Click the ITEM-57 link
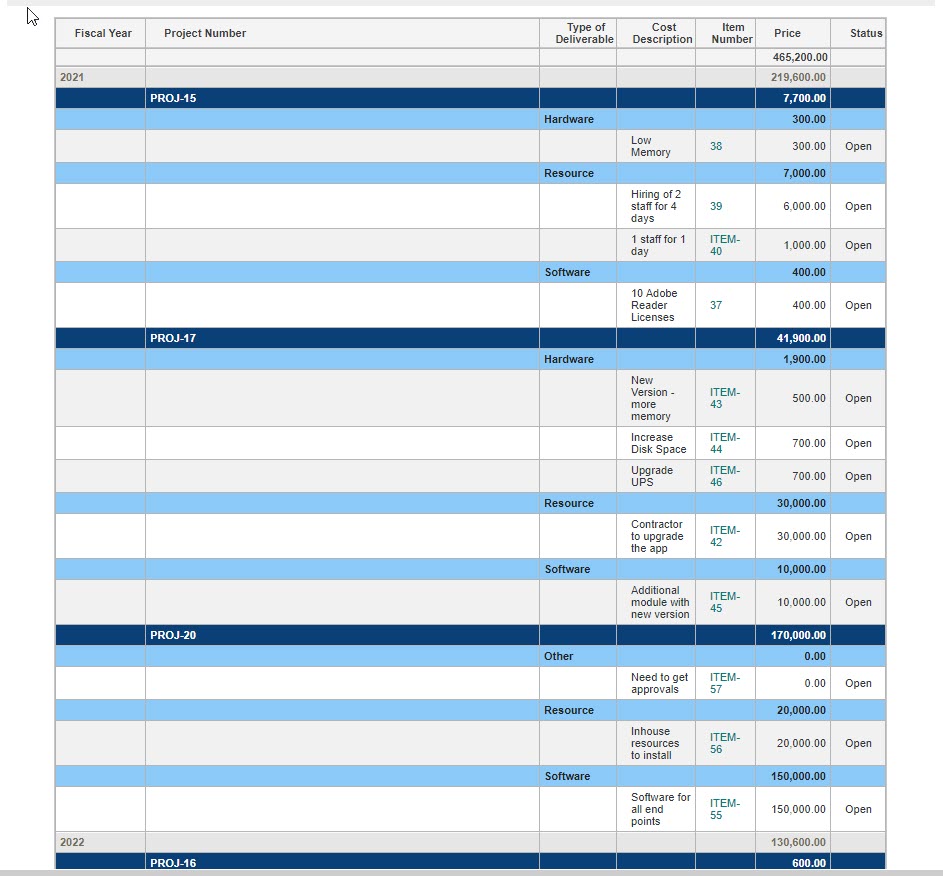 [725, 683]
